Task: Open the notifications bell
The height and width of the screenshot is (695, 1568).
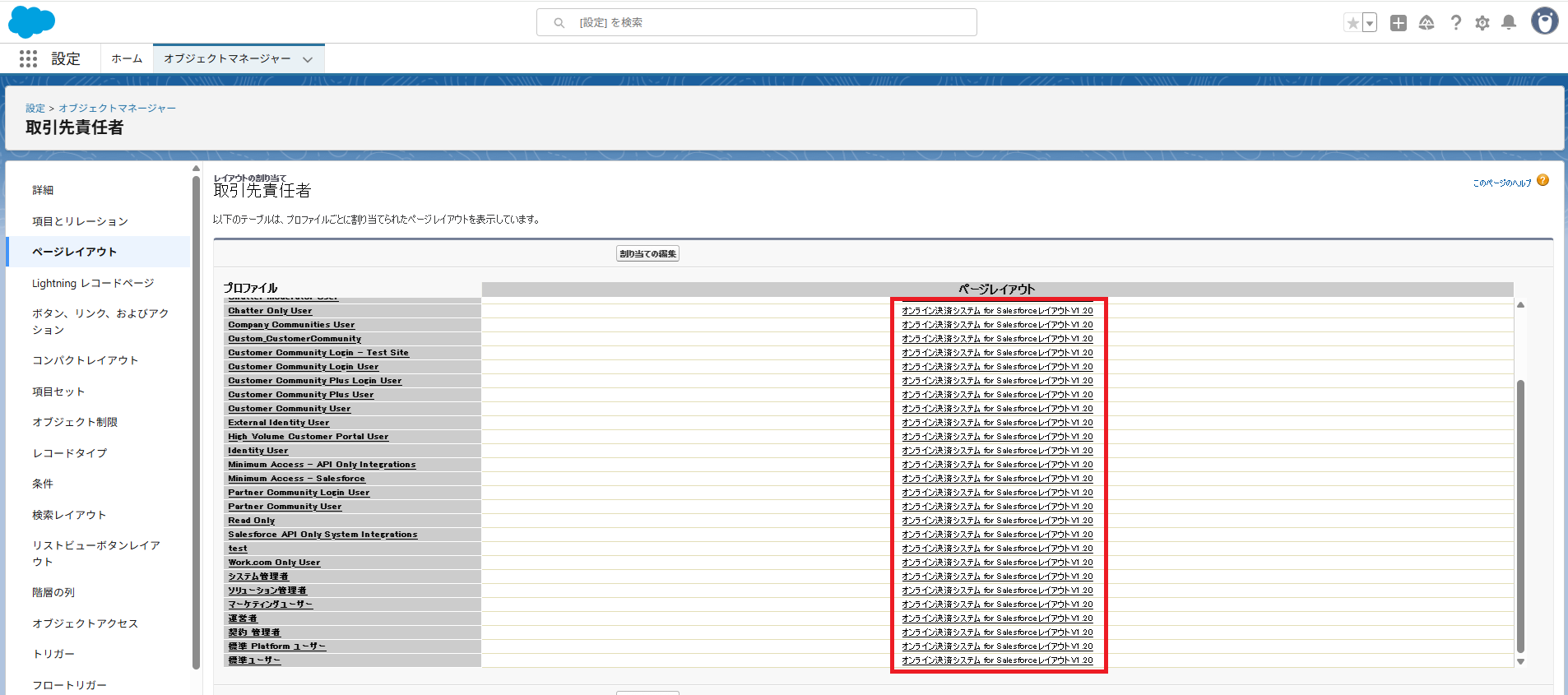Action: pyautogui.click(x=1509, y=23)
